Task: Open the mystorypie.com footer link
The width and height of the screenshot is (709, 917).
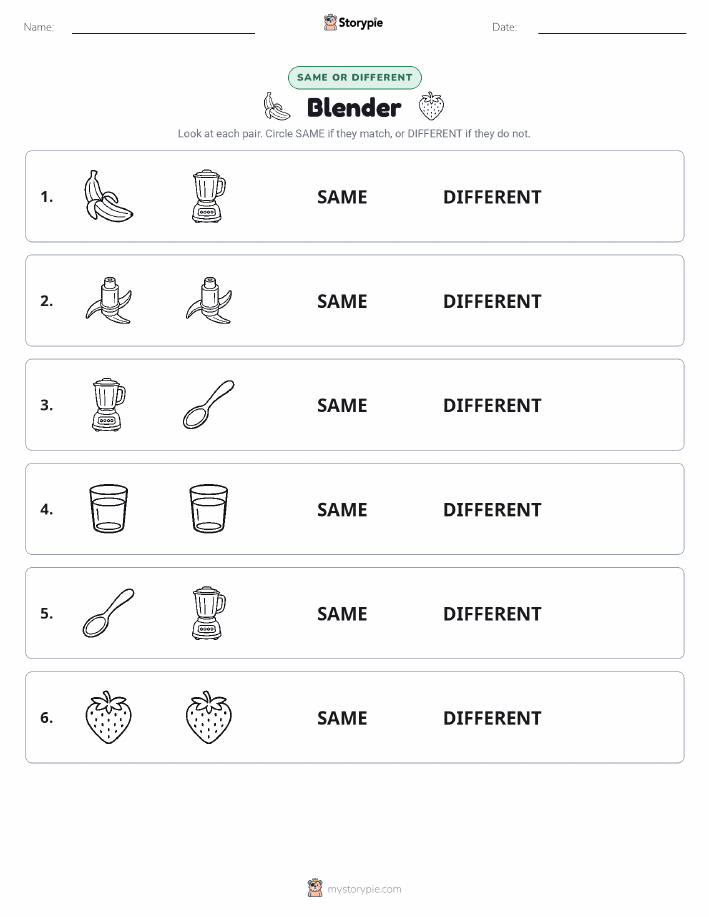Action: click(364, 889)
